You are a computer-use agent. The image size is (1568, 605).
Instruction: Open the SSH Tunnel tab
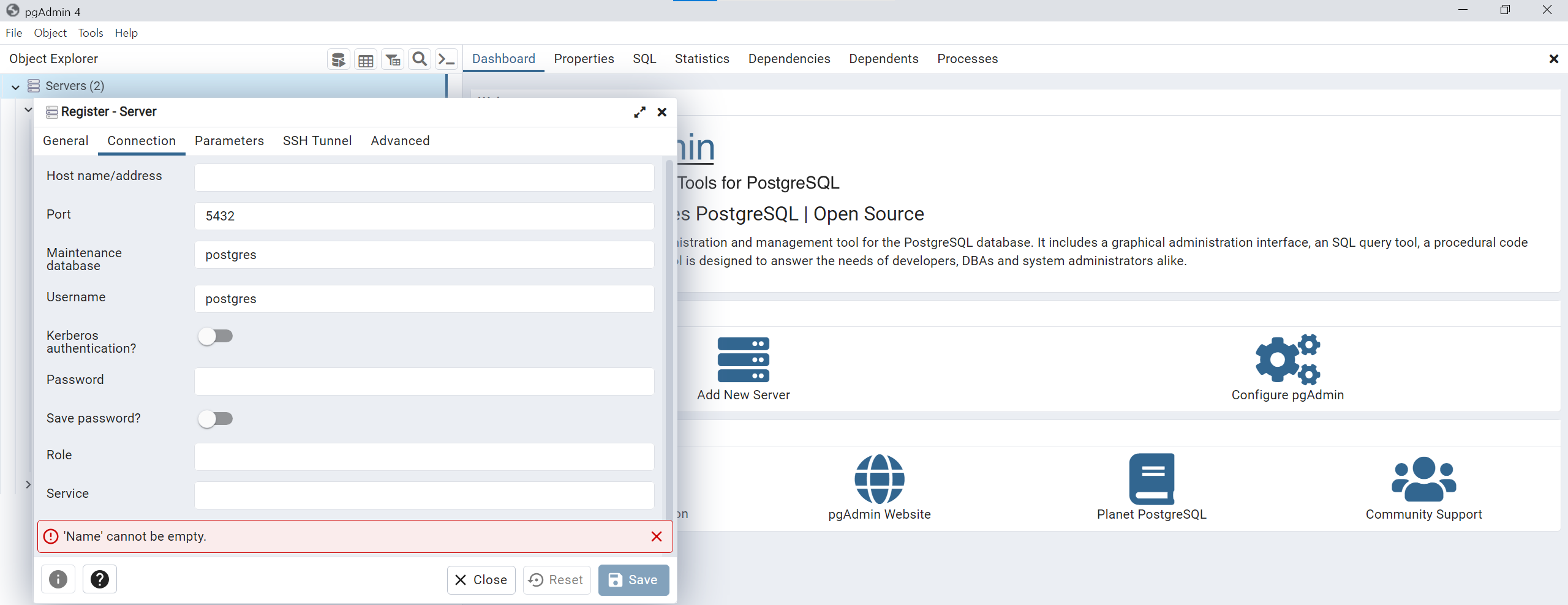pos(317,141)
